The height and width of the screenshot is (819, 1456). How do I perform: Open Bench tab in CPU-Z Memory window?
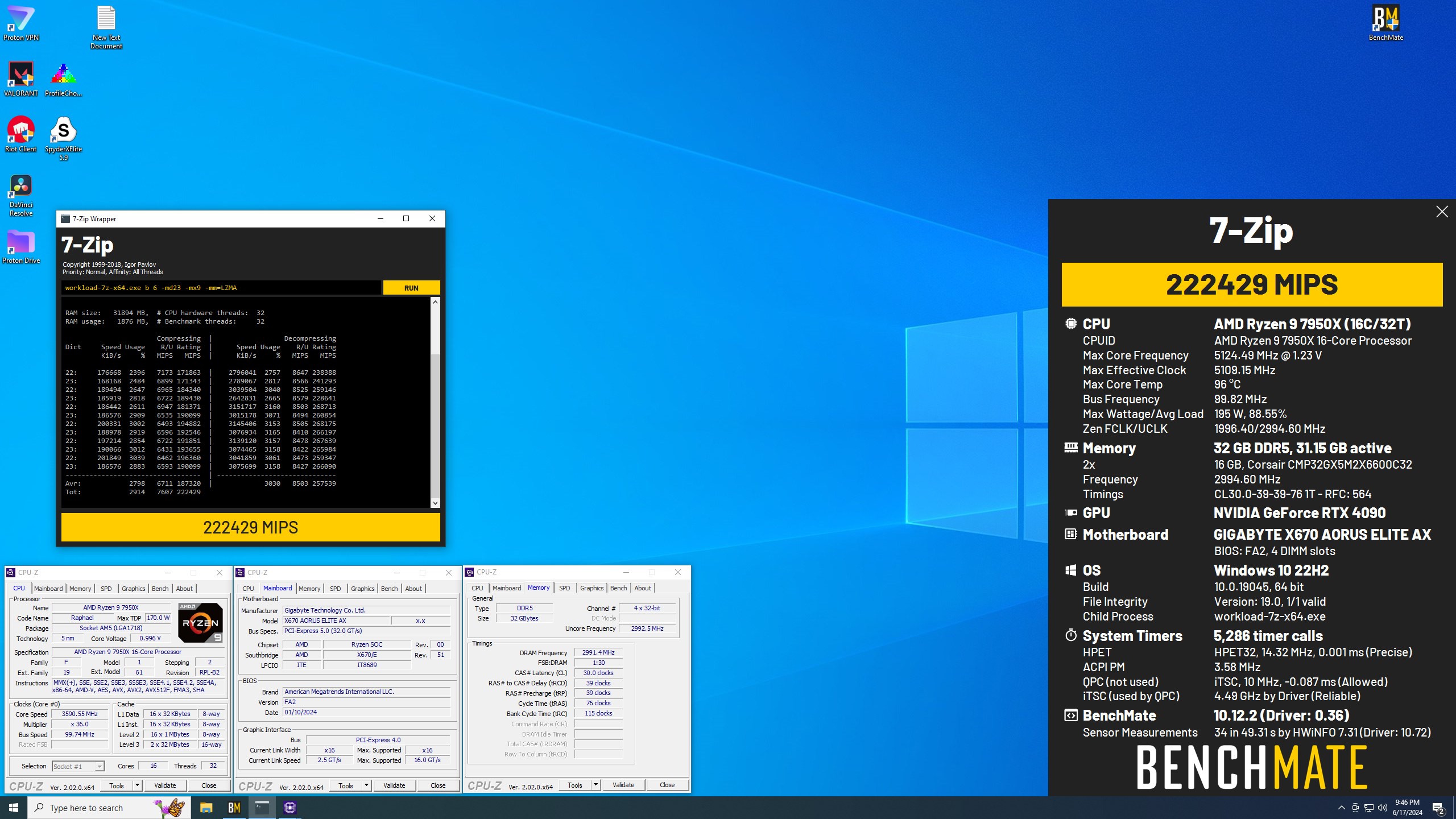tap(618, 588)
